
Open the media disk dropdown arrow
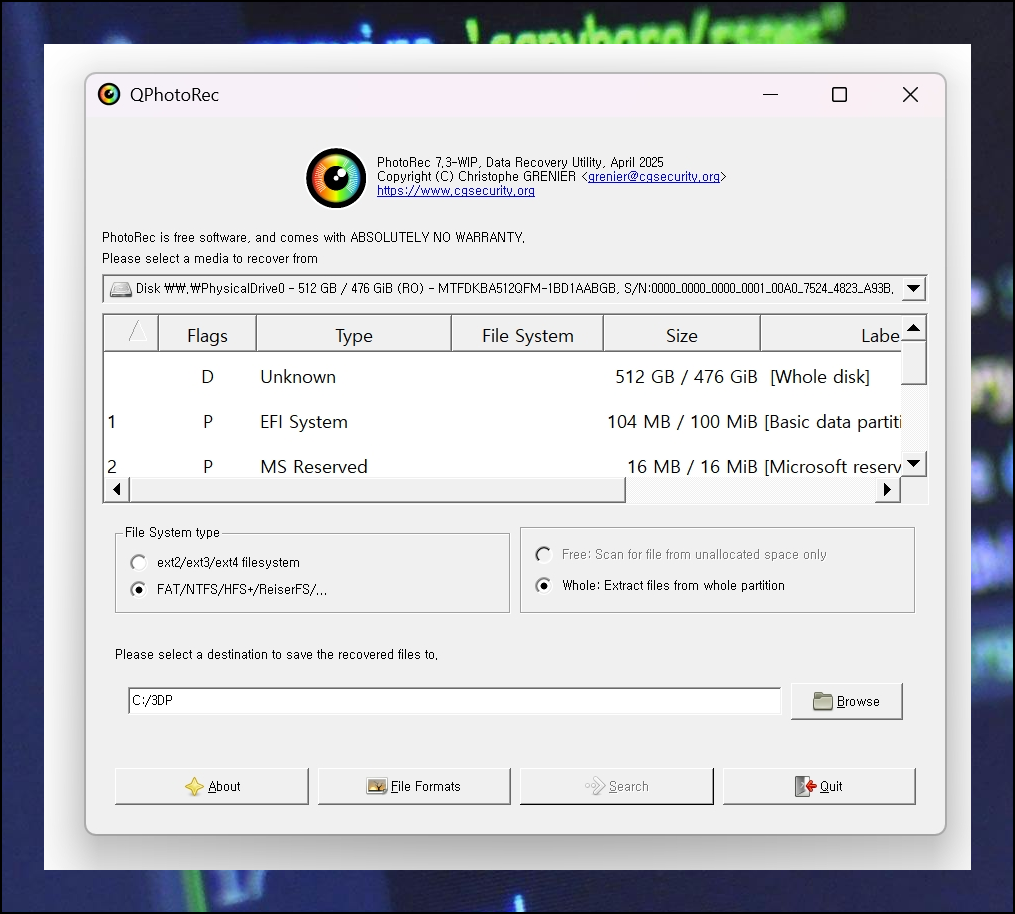(x=913, y=289)
